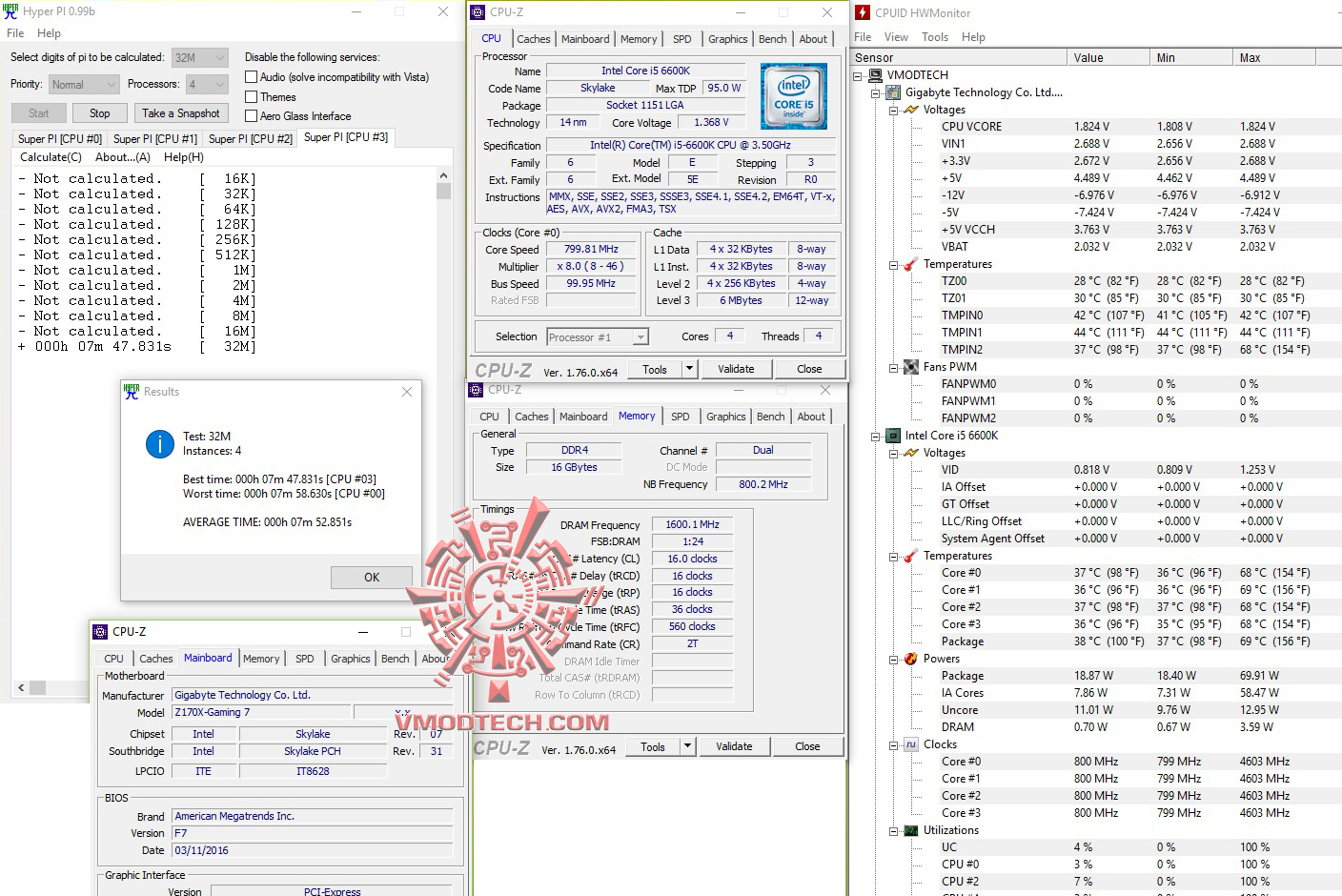Click the icon of the CPU-Z Mainboard window

point(100,632)
